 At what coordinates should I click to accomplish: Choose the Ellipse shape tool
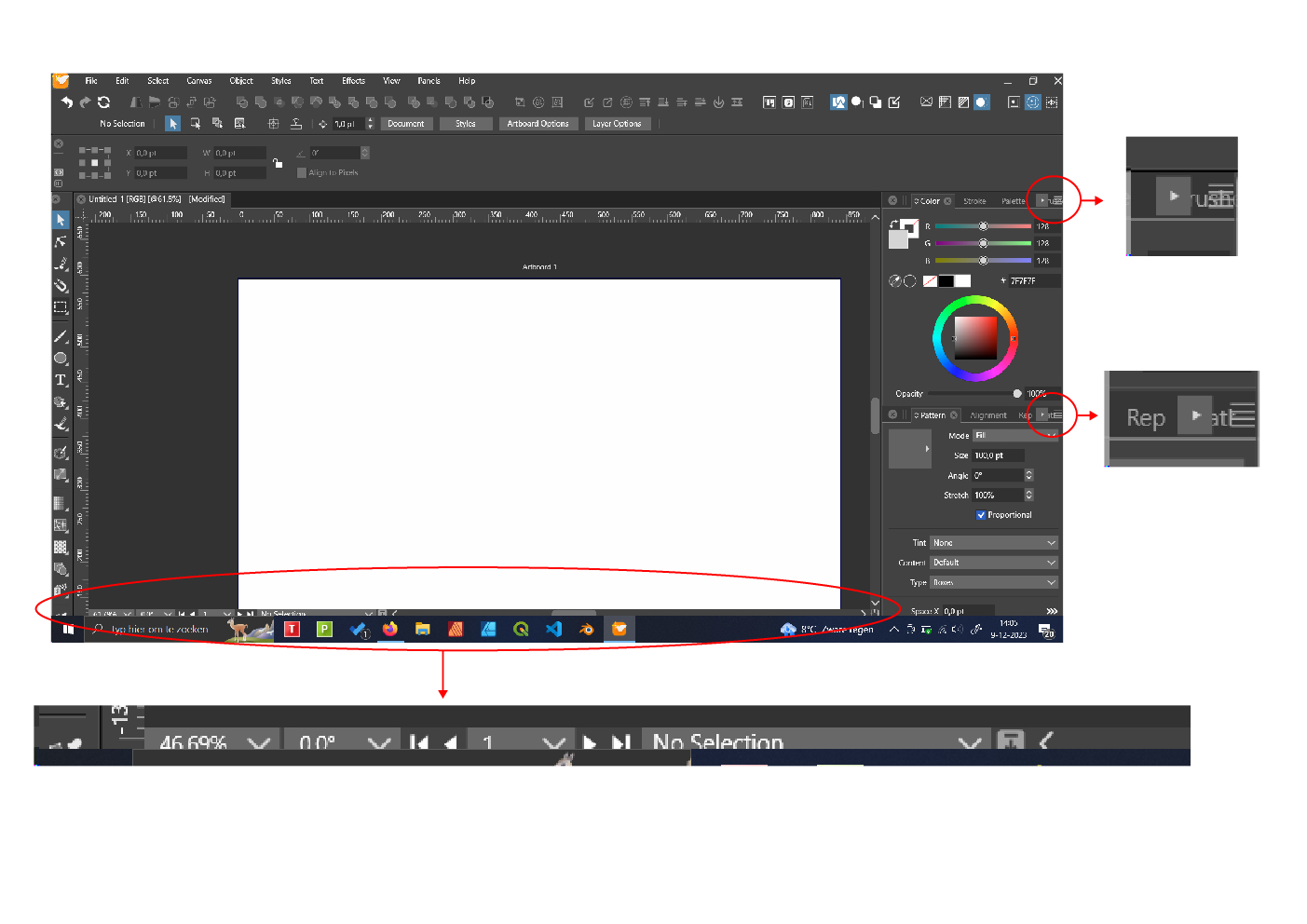pos(61,359)
